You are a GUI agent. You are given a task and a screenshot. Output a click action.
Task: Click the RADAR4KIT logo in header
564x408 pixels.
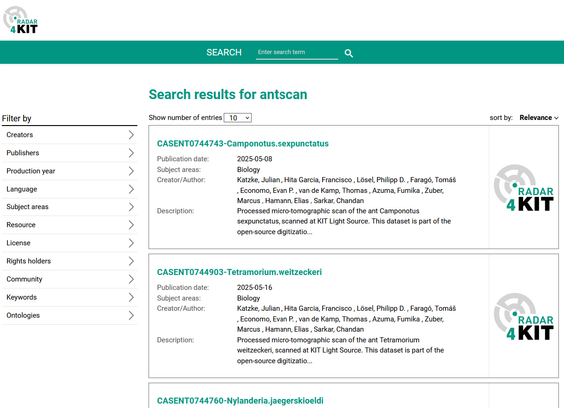point(21,20)
